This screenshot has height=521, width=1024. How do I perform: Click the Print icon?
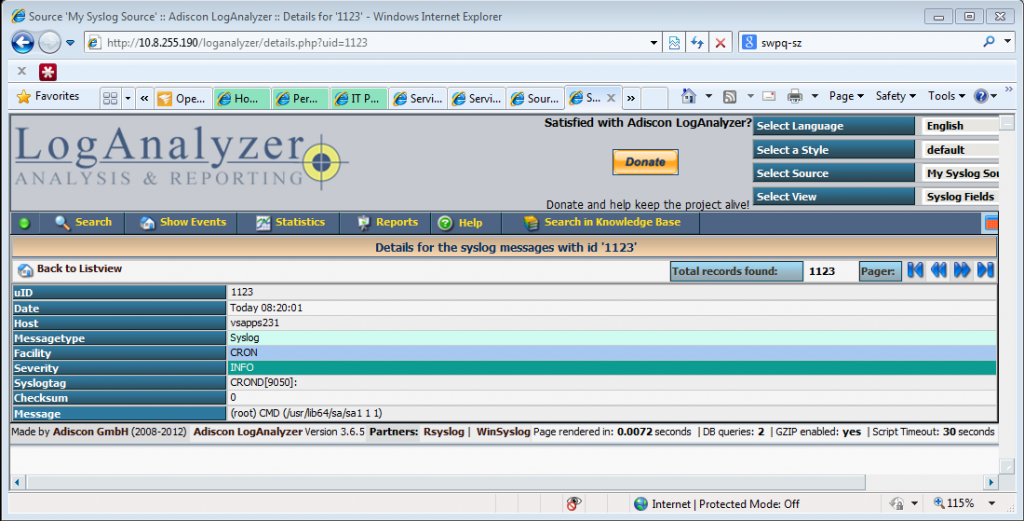(795, 97)
